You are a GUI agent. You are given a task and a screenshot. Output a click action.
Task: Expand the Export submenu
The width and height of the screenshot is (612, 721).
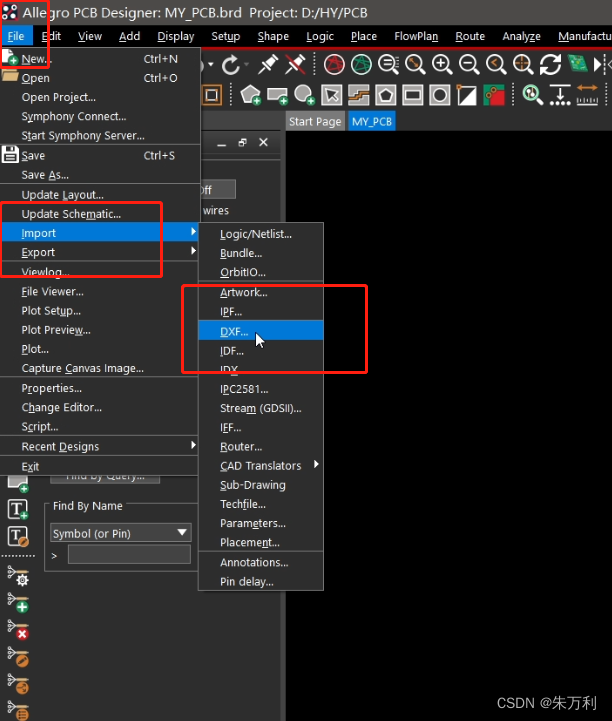pos(193,251)
